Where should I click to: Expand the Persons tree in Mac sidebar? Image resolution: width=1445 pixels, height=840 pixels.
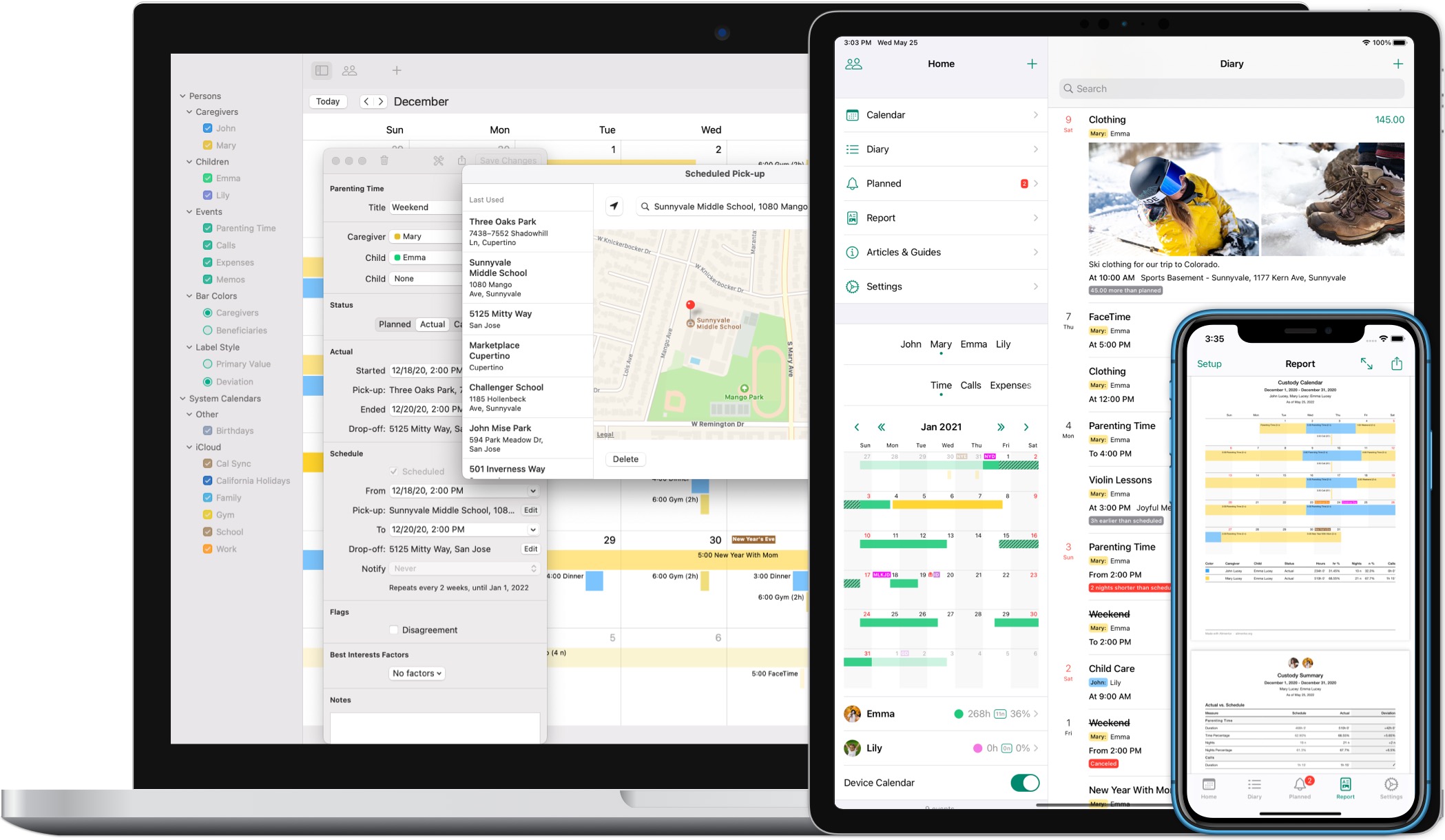pos(184,96)
